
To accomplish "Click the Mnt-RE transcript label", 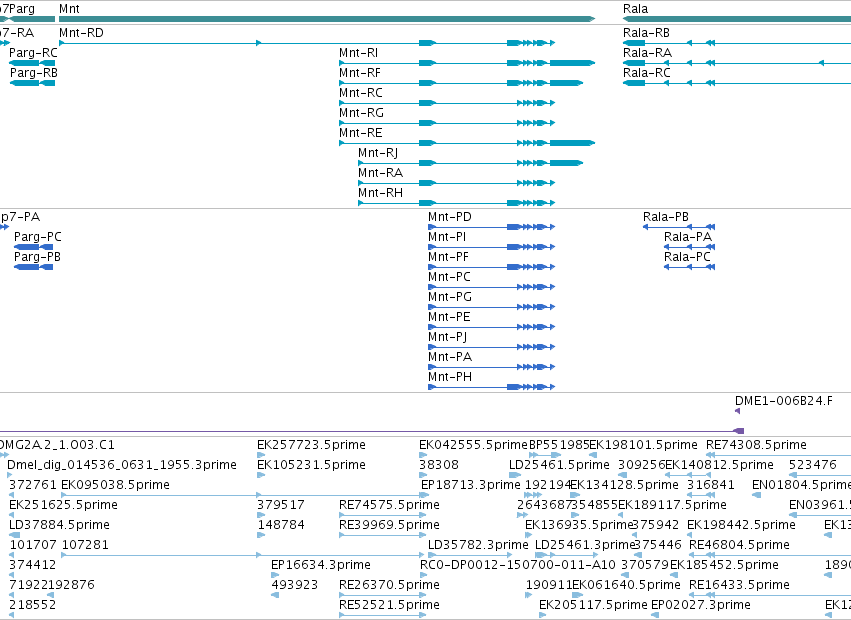I will (x=361, y=133).
